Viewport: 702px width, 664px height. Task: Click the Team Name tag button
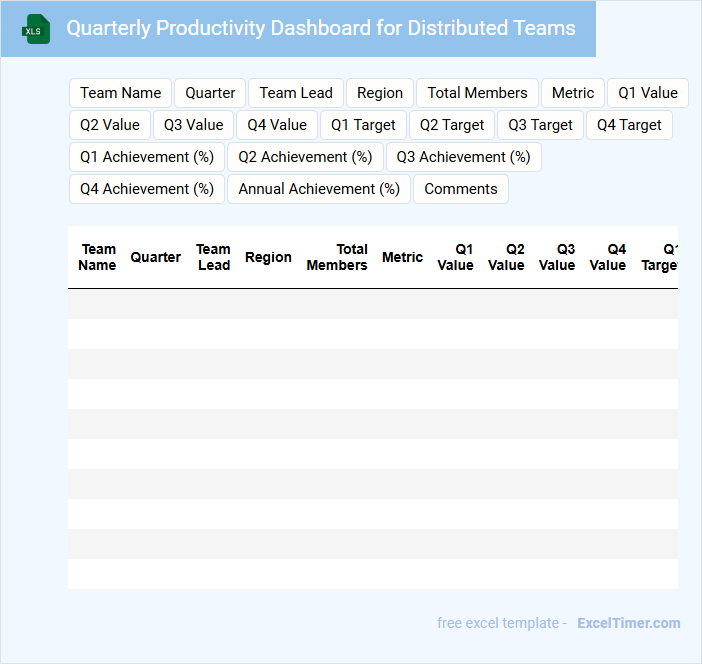(120, 93)
